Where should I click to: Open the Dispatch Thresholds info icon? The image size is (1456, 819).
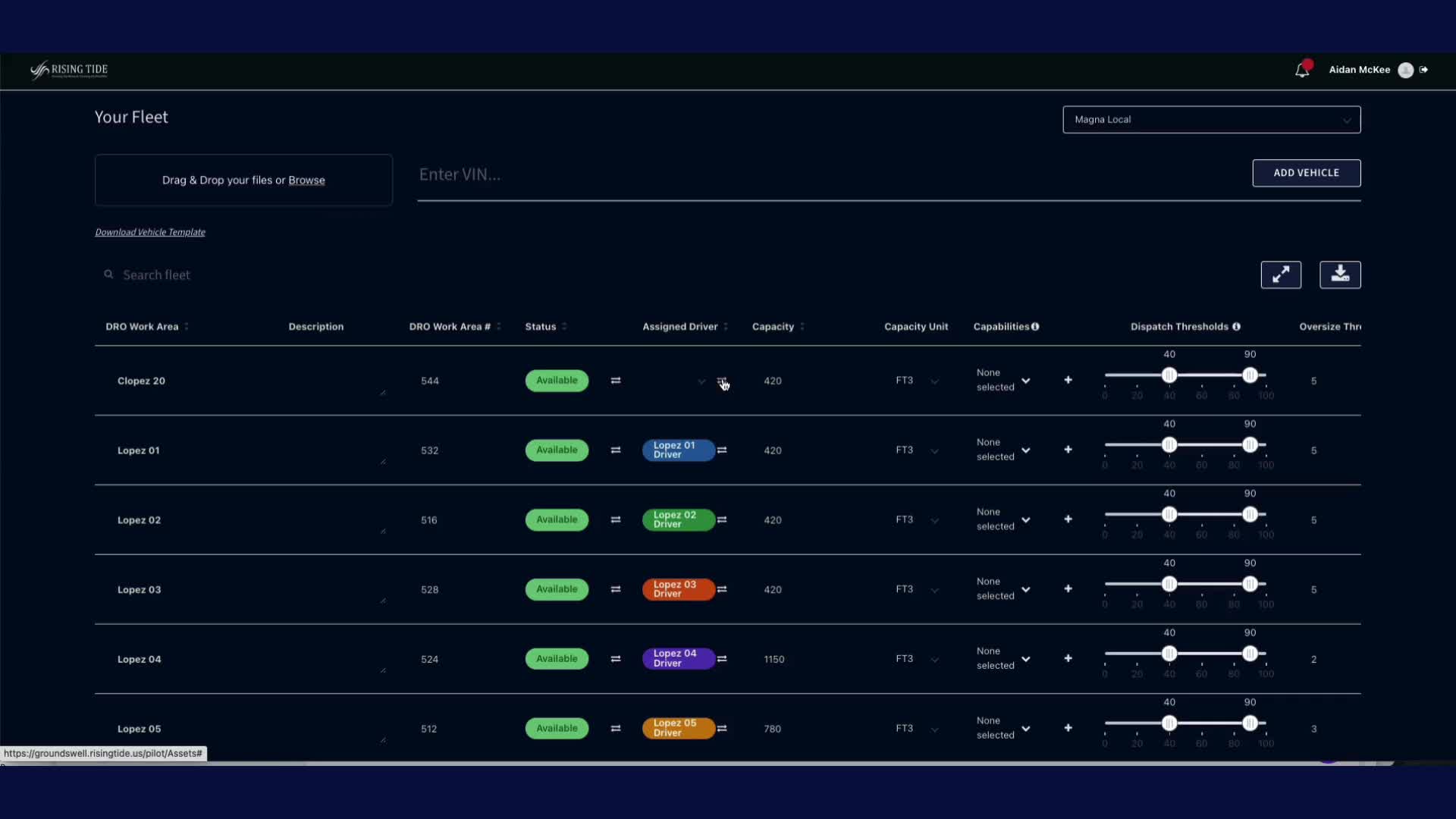pos(1237,327)
